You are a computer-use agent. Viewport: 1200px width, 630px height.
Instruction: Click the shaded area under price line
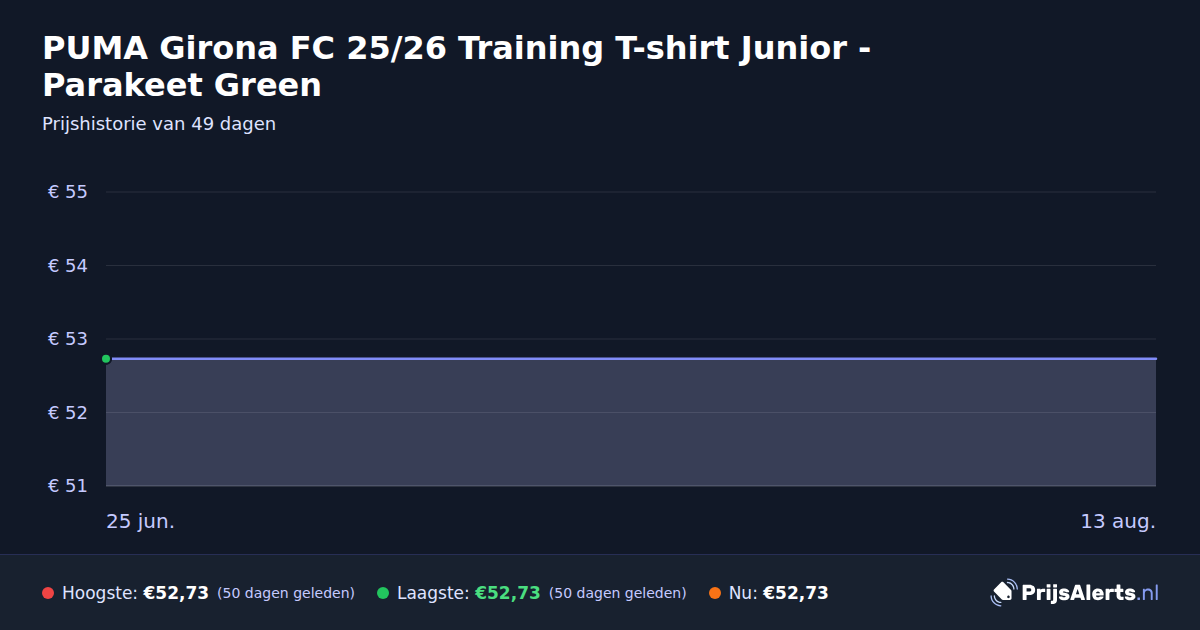click(x=631, y=423)
